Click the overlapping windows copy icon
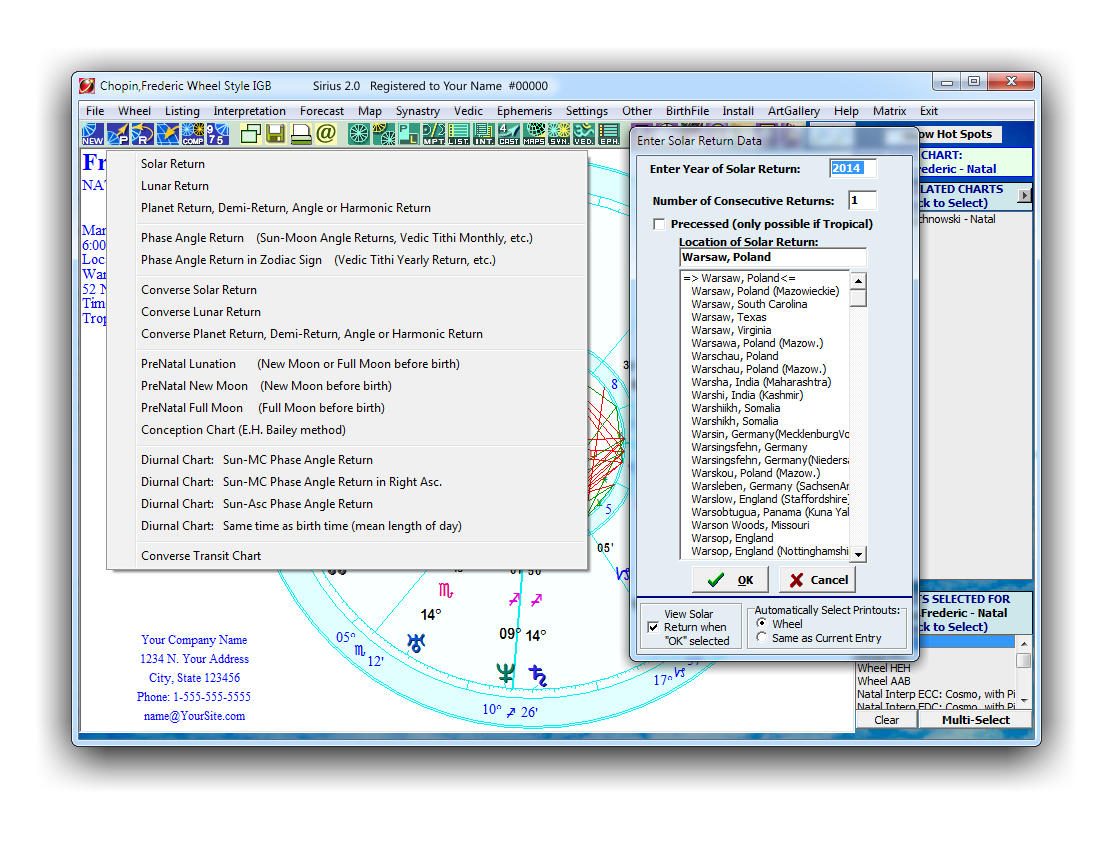Image resolution: width=1112 pixels, height=856 pixels. coord(250,134)
